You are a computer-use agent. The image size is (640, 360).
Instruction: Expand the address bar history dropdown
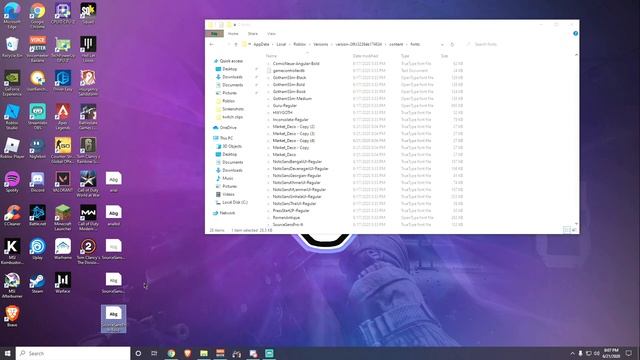pos(442,44)
